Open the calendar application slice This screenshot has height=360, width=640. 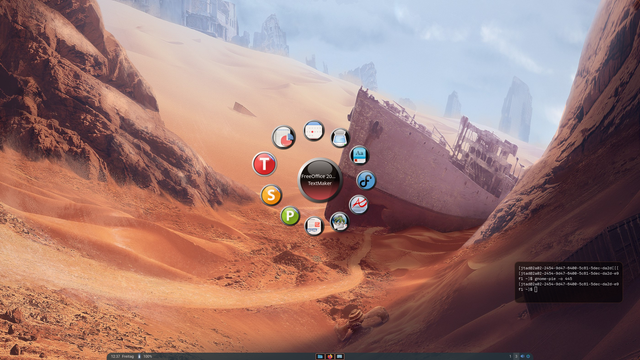tap(313, 131)
